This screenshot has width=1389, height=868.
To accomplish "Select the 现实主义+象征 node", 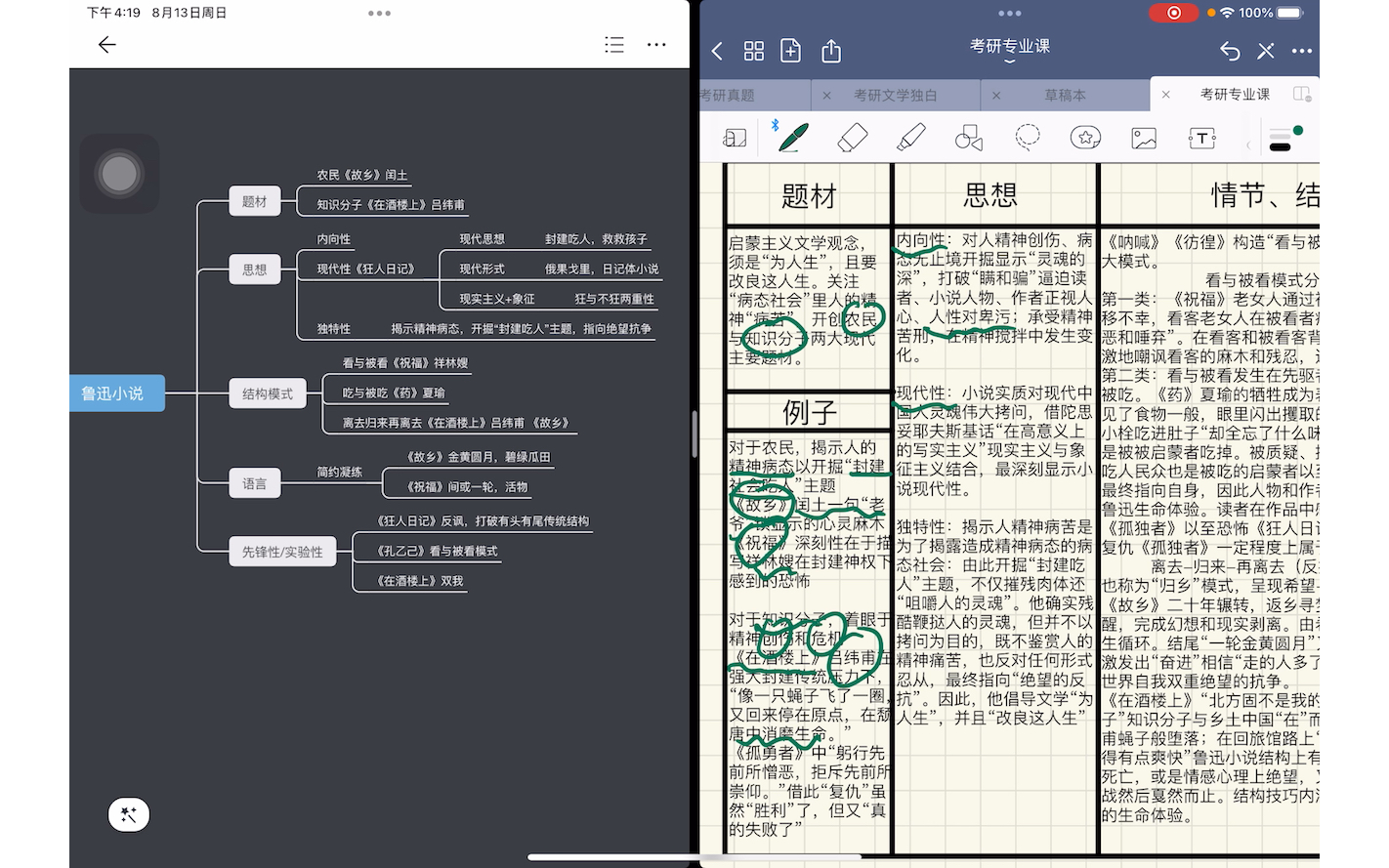I will pyautogui.click(x=497, y=299).
